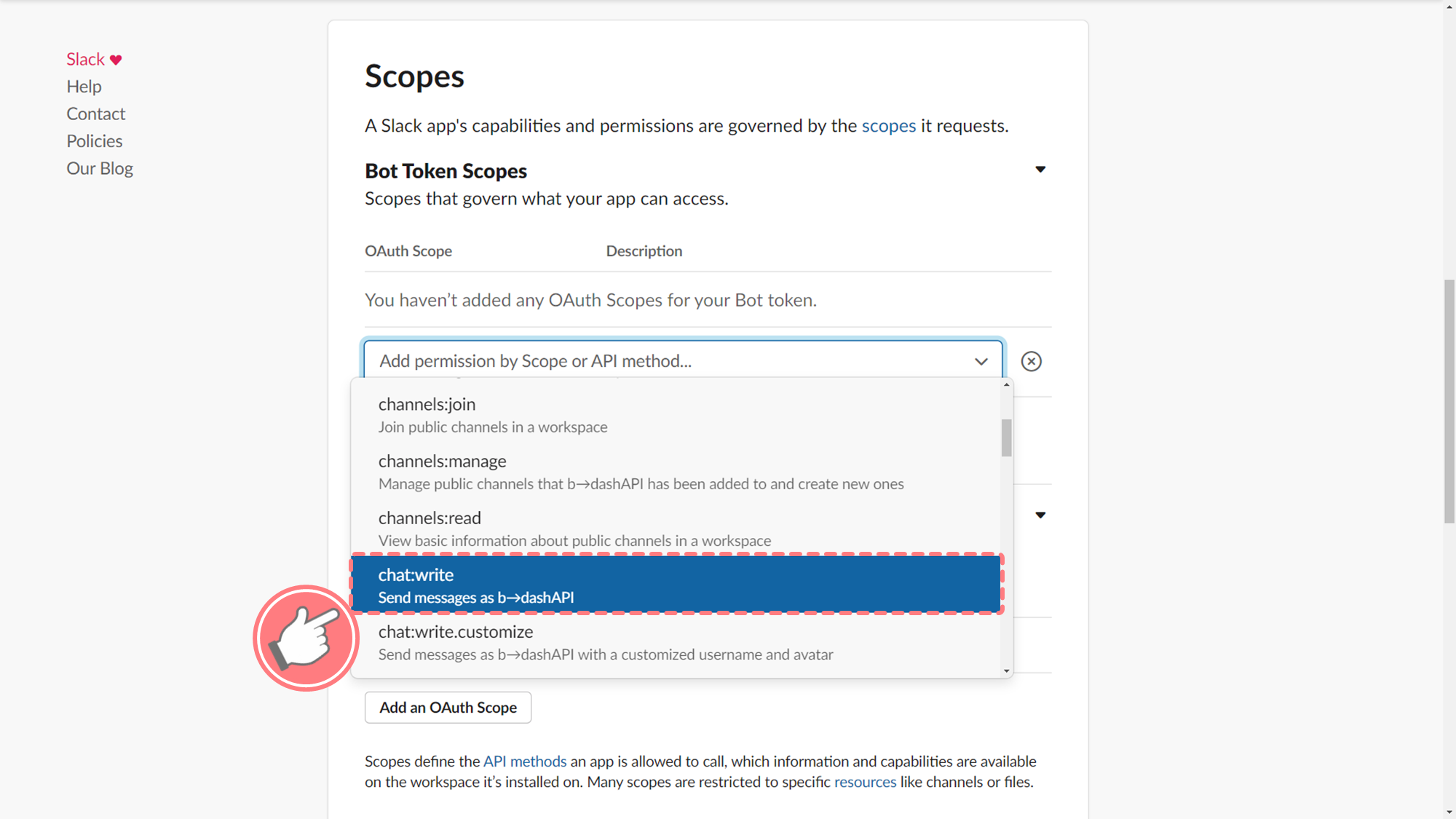Click the page scroll down arrow
This screenshot has height=819, width=1456.
pyautogui.click(x=1449, y=812)
